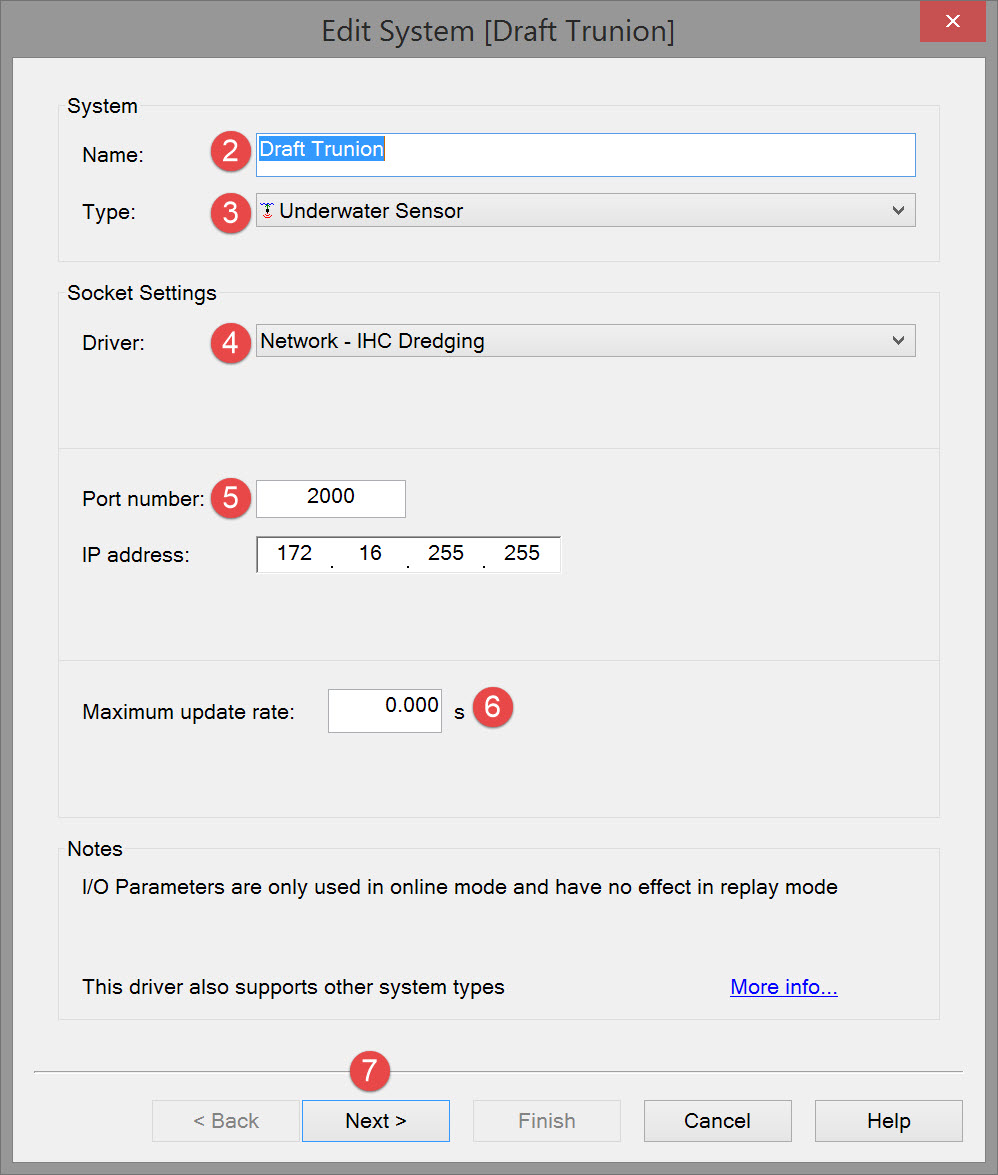Expand the Driver dropdown arrow
The image size is (998, 1175).
[897, 341]
